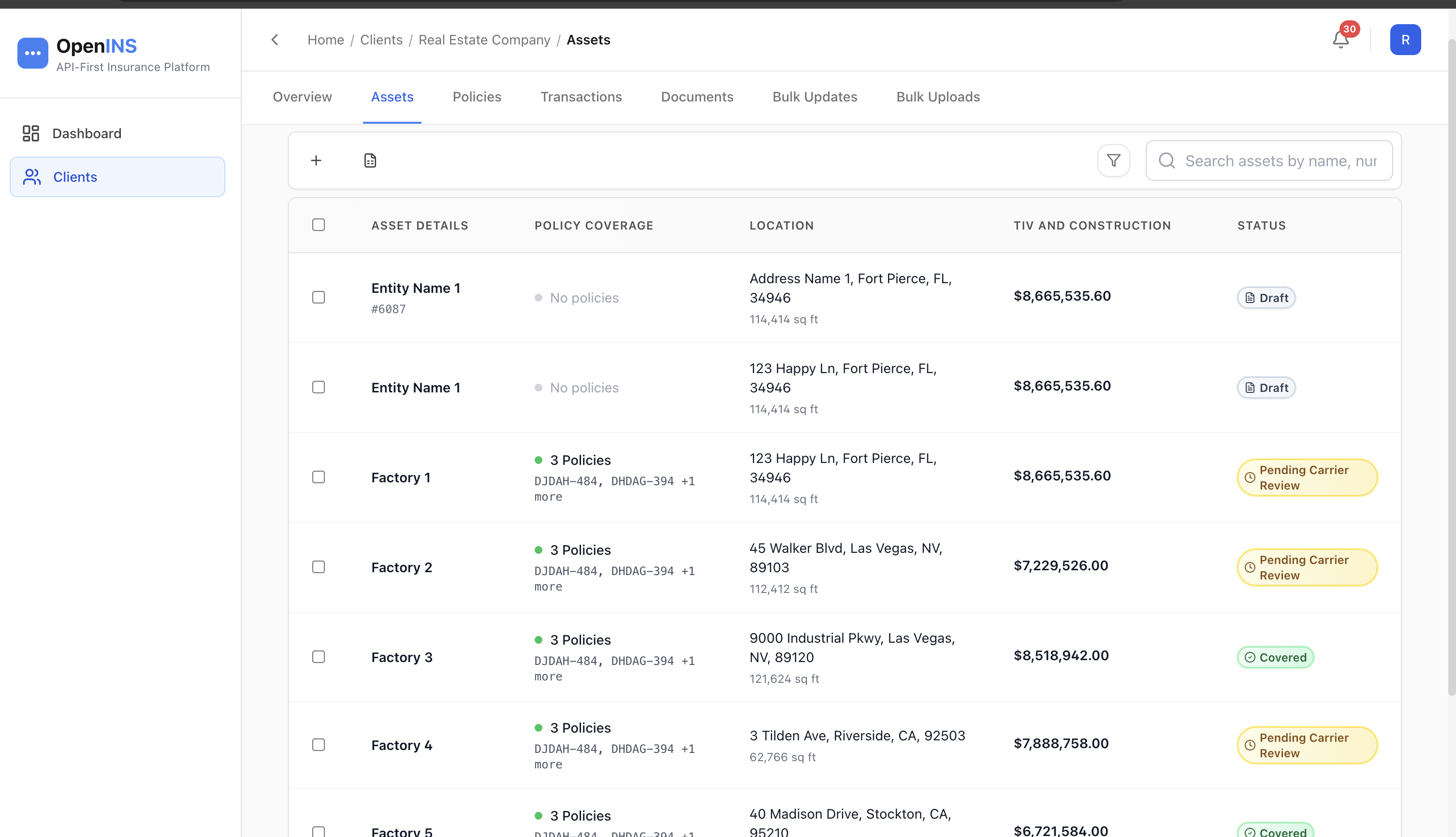
Task: Switch to the Policies tab
Action: click(477, 97)
